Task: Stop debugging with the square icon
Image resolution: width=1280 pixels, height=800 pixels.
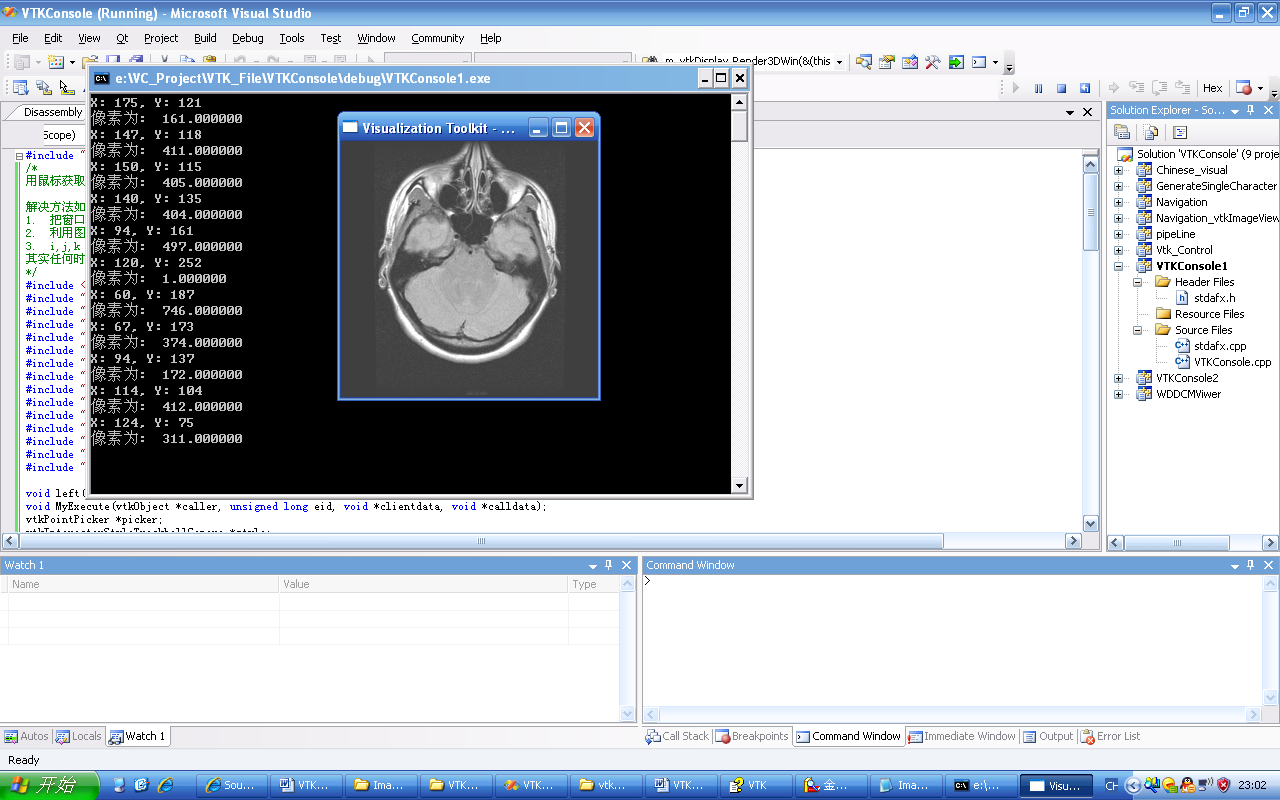Action: [x=1062, y=88]
